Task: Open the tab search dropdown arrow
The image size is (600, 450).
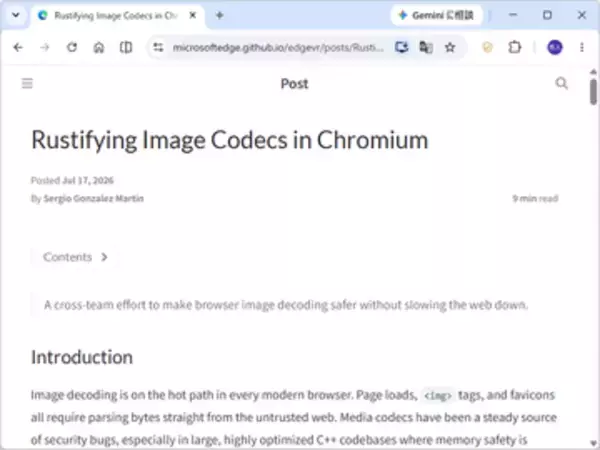Action: (16, 15)
